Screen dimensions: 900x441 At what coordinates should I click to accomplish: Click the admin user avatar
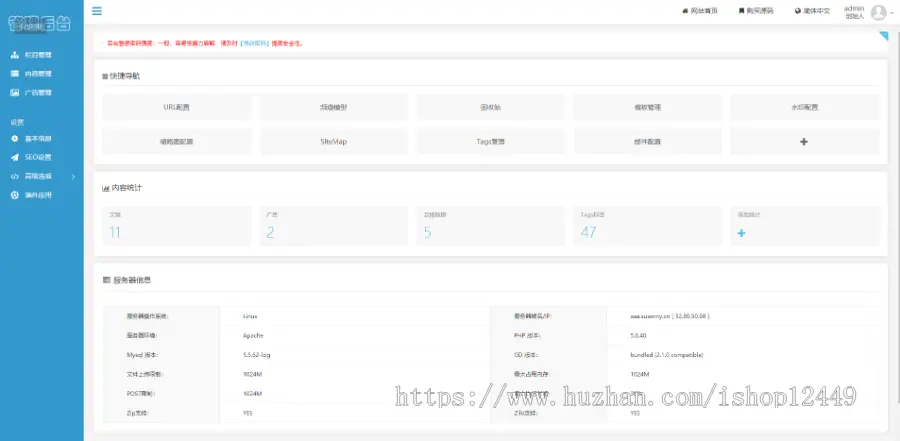click(878, 12)
